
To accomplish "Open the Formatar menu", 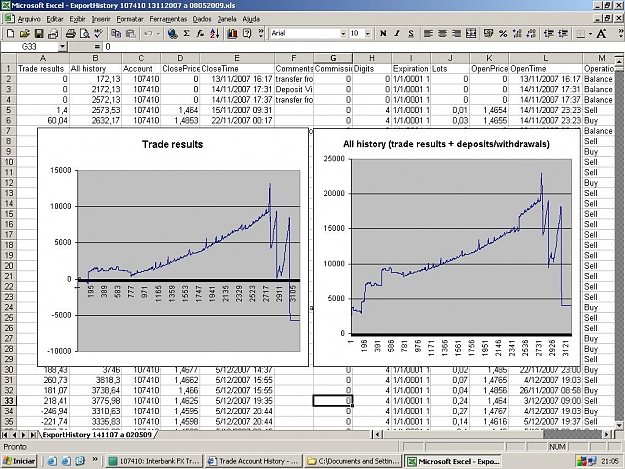I will tap(130, 19).
